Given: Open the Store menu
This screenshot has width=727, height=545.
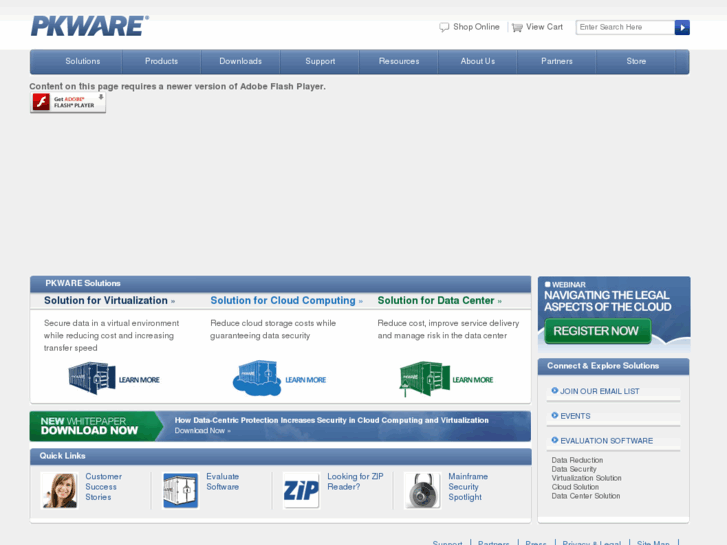Looking at the screenshot, I should pyautogui.click(x=636, y=61).
